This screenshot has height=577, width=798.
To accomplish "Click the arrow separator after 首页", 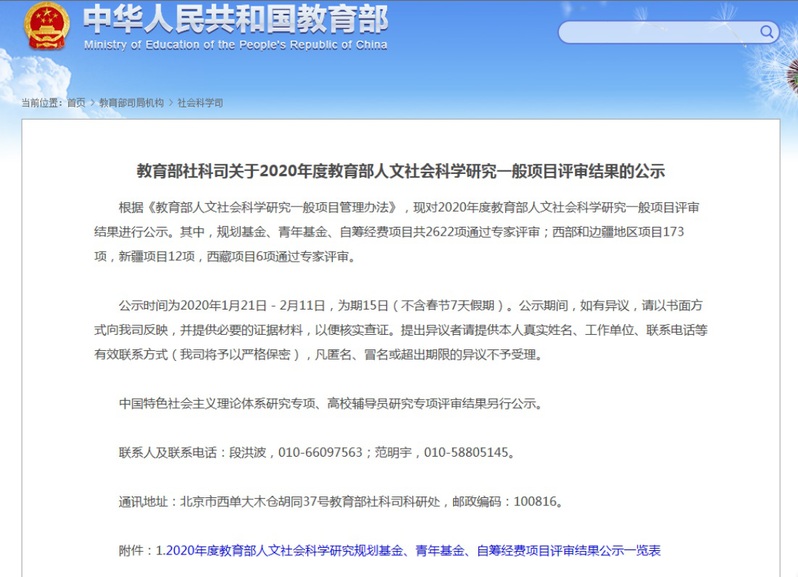I will [x=92, y=103].
